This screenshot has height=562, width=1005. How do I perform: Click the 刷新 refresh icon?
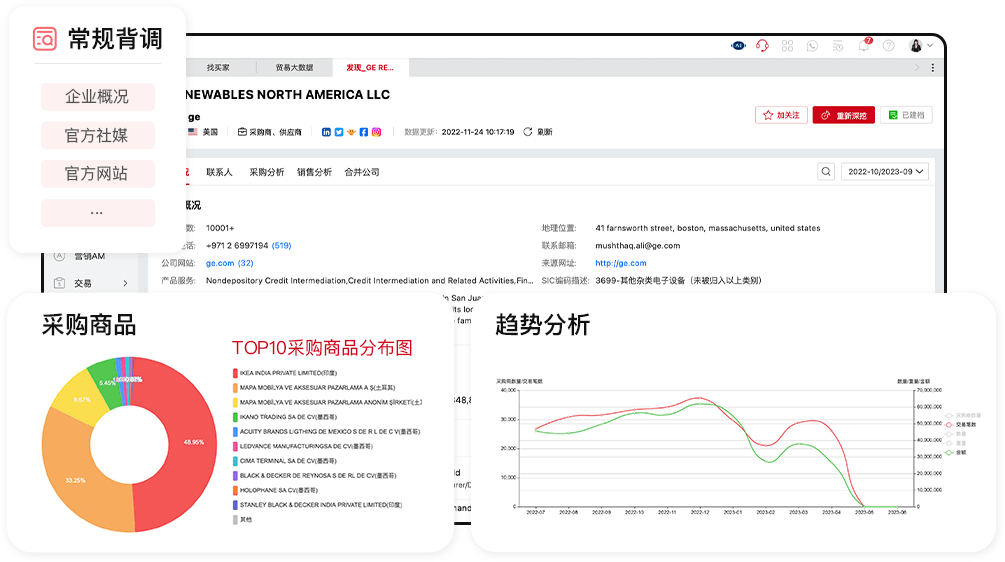(529, 132)
